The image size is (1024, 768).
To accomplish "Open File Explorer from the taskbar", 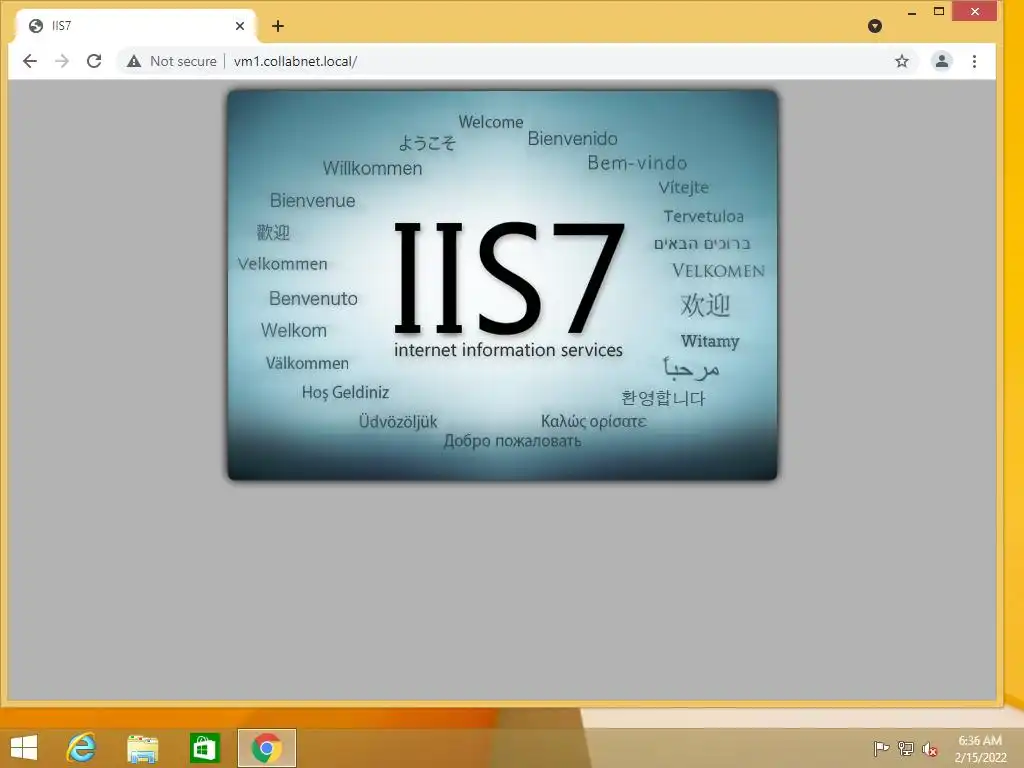I will (142, 748).
